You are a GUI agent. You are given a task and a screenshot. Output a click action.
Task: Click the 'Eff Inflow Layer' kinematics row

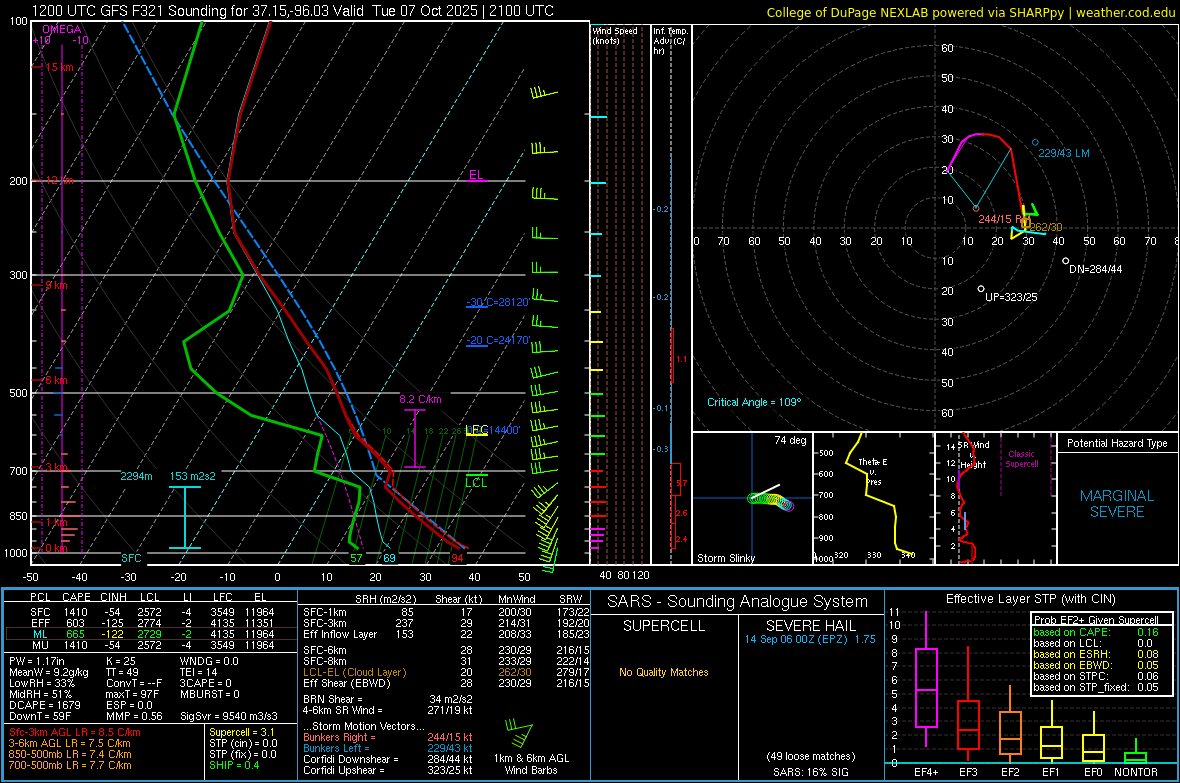click(x=446, y=634)
